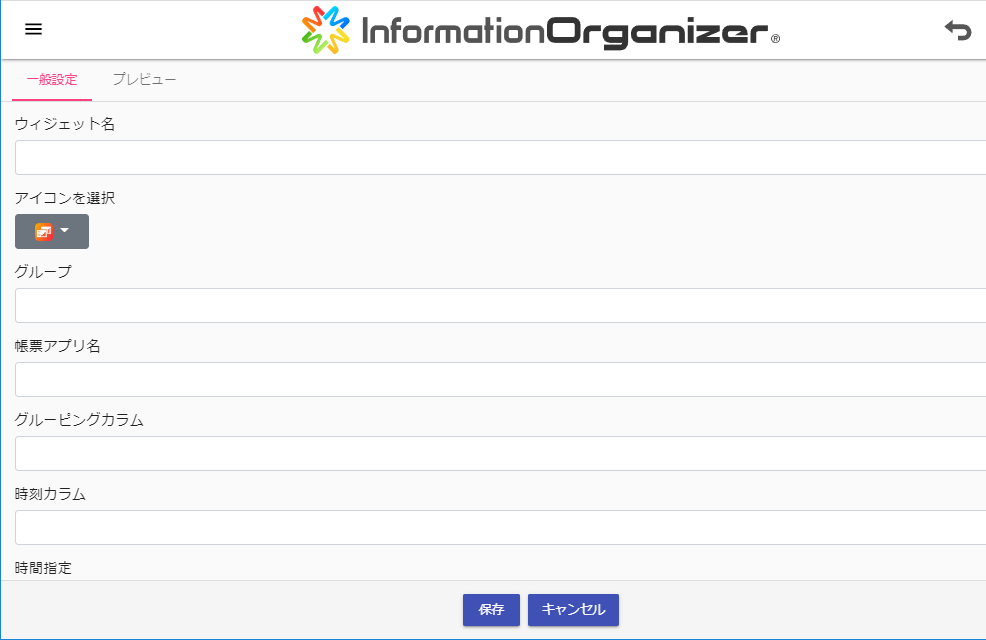The height and width of the screenshot is (640, 986).
Task: Click the orange widget icon preview
Action: pyautogui.click(x=44, y=232)
